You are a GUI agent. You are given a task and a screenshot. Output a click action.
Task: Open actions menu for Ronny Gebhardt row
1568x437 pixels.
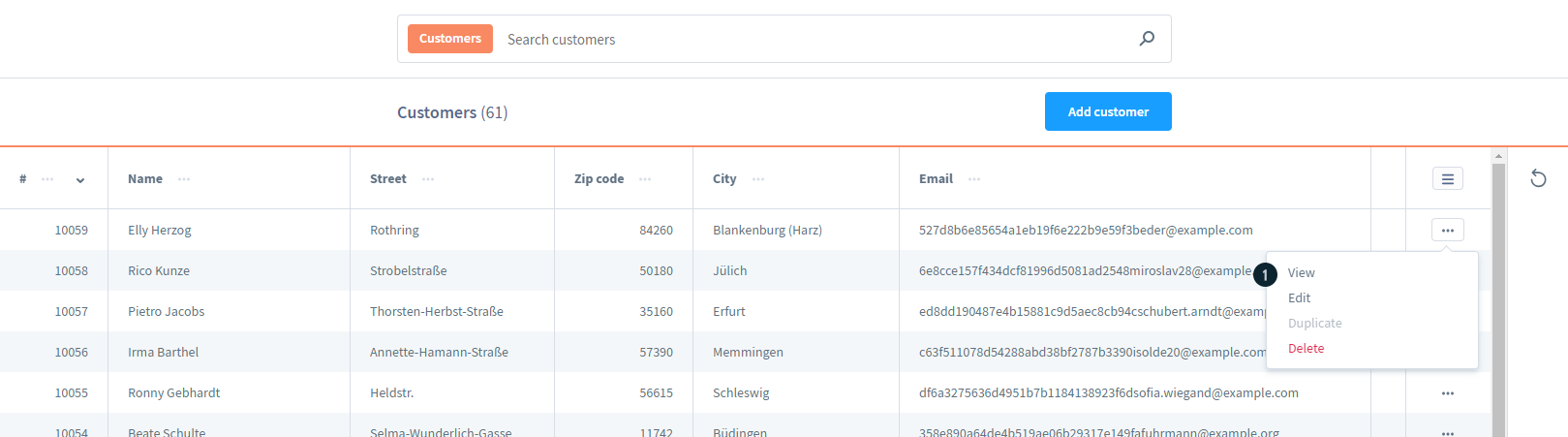point(1447,393)
